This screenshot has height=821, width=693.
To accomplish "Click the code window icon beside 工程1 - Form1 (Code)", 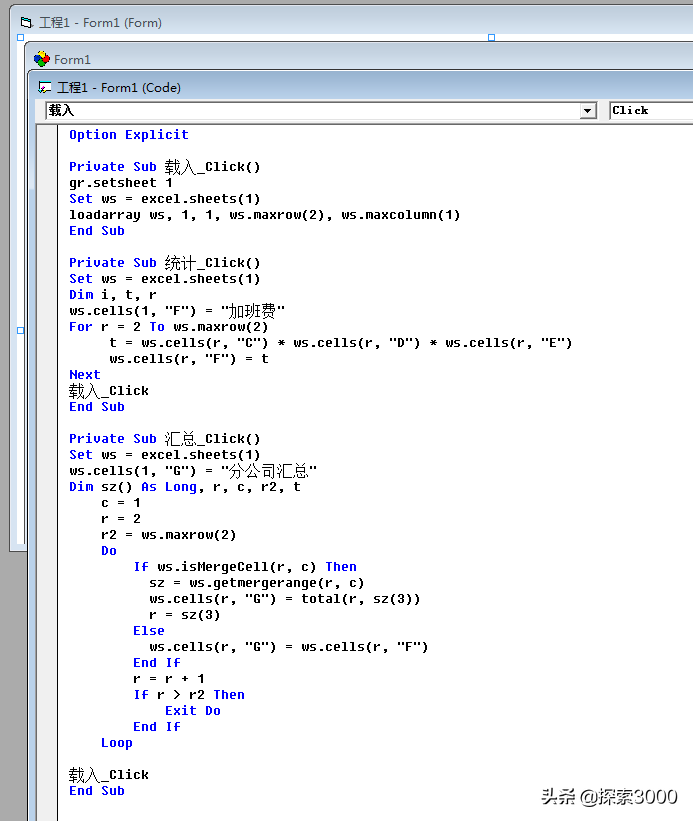I will point(44,87).
